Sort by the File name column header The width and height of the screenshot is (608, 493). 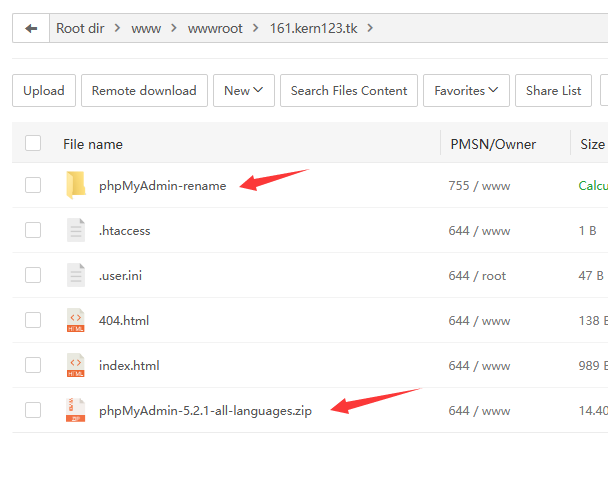[x=93, y=144]
